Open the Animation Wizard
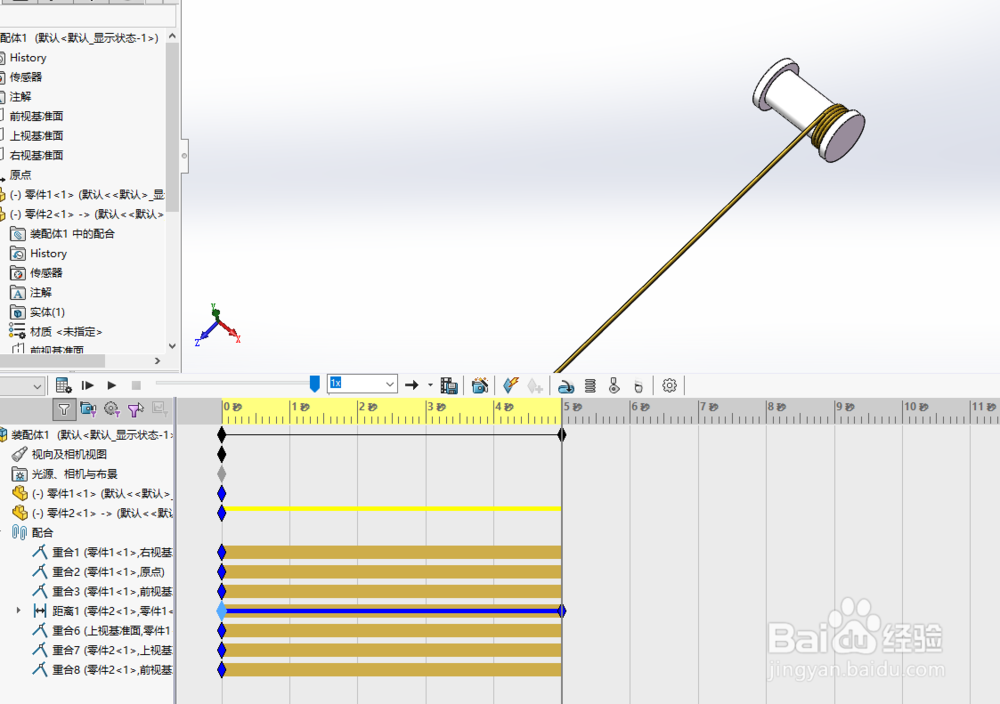 point(480,385)
